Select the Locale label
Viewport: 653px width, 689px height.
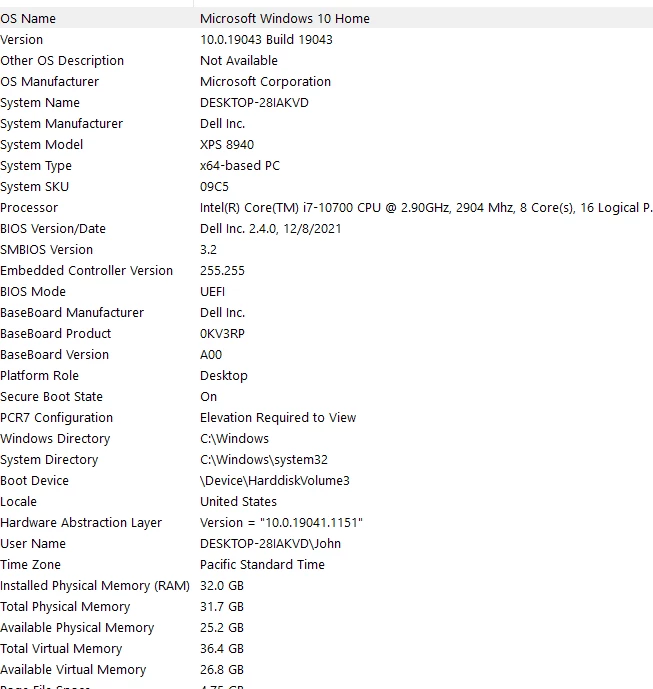[x=18, y=502]
